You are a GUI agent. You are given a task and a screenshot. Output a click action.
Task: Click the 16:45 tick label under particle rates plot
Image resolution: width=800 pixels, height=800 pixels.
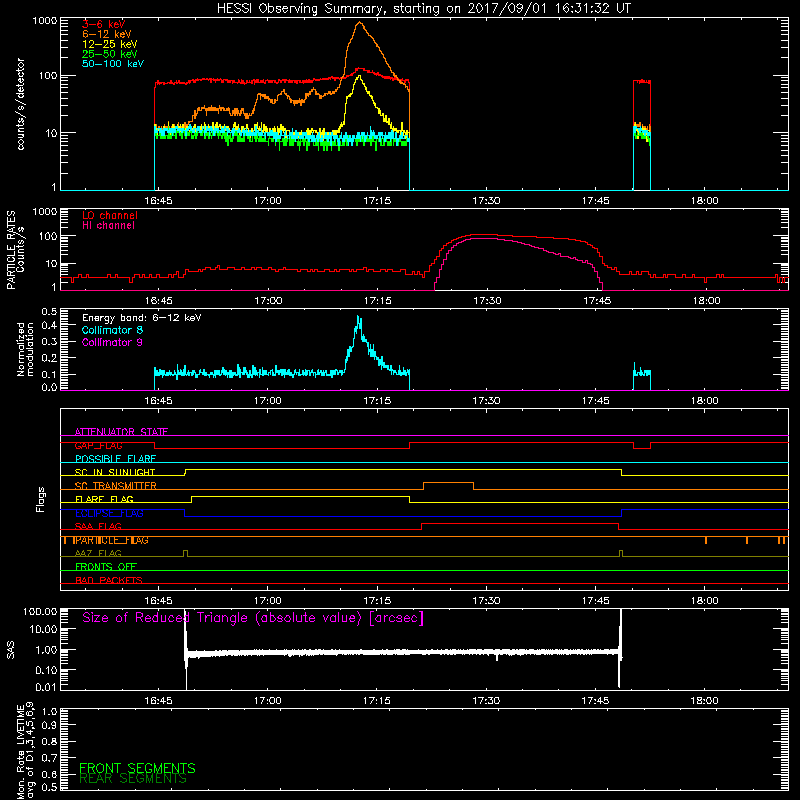(159, 301)
